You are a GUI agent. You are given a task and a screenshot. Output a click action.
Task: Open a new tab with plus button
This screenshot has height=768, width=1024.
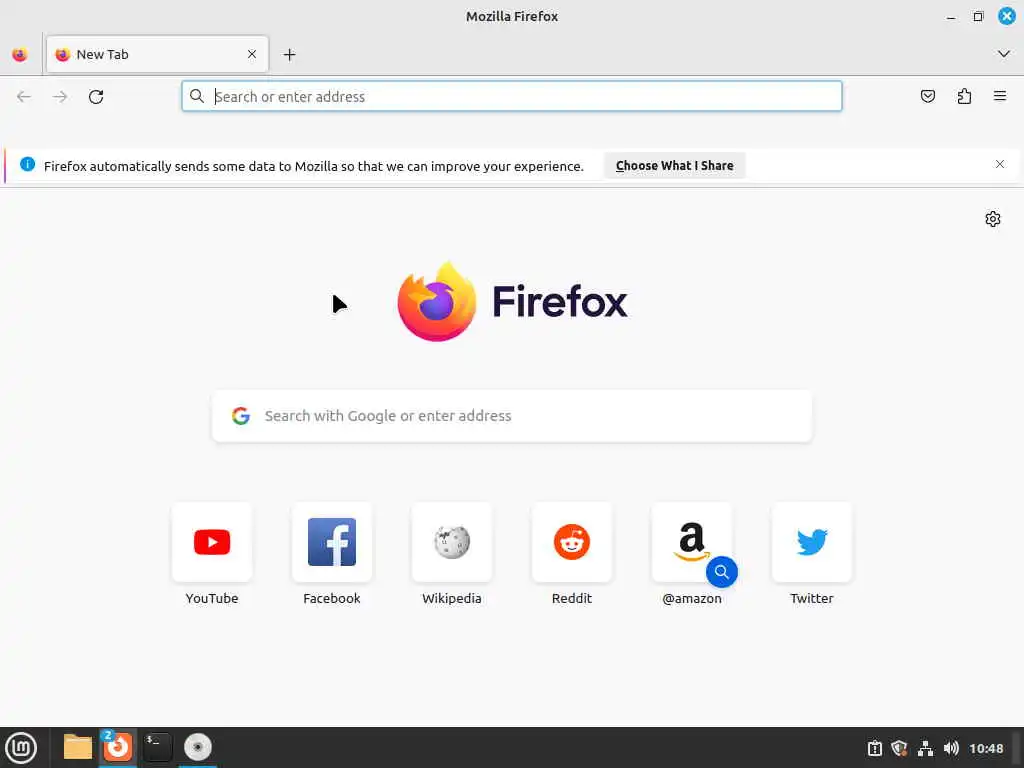pyautogui.click(x=289, y=55)
